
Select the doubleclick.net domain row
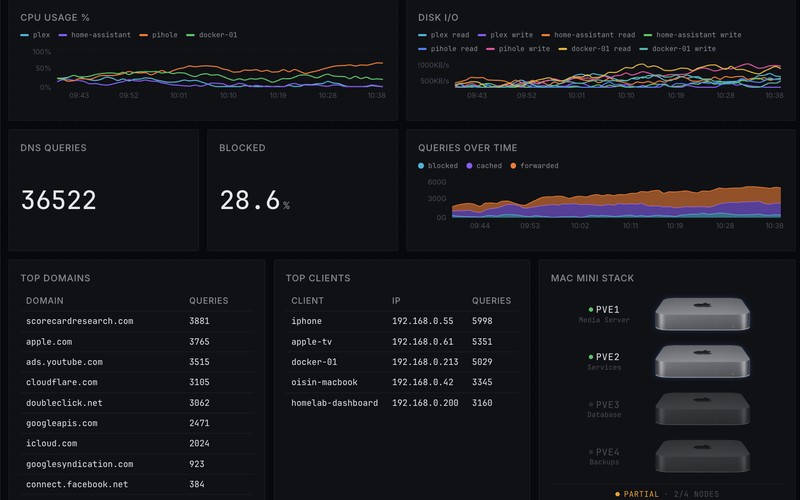(x=137, y=403)
